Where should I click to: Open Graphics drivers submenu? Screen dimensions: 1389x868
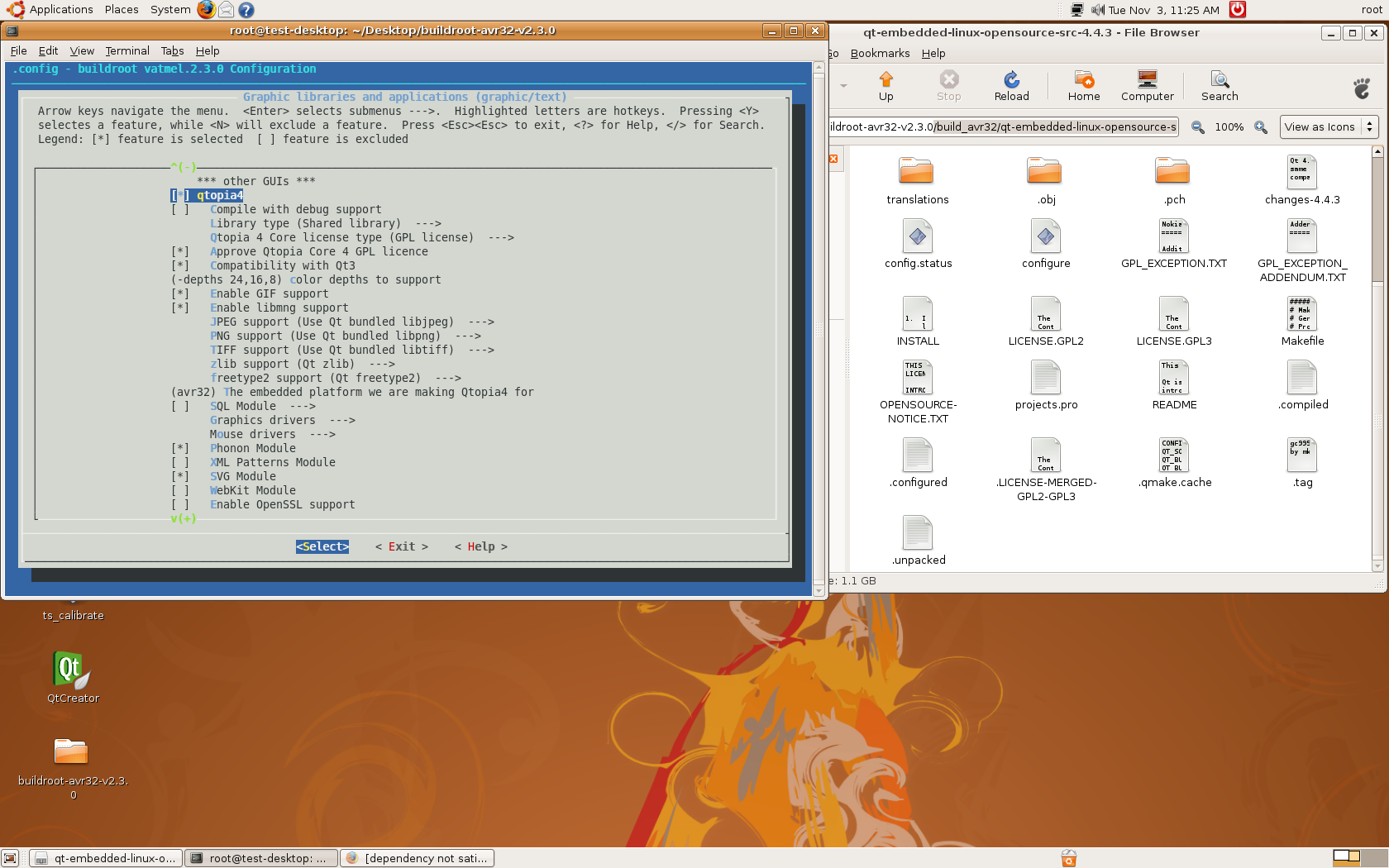(283, 421)
